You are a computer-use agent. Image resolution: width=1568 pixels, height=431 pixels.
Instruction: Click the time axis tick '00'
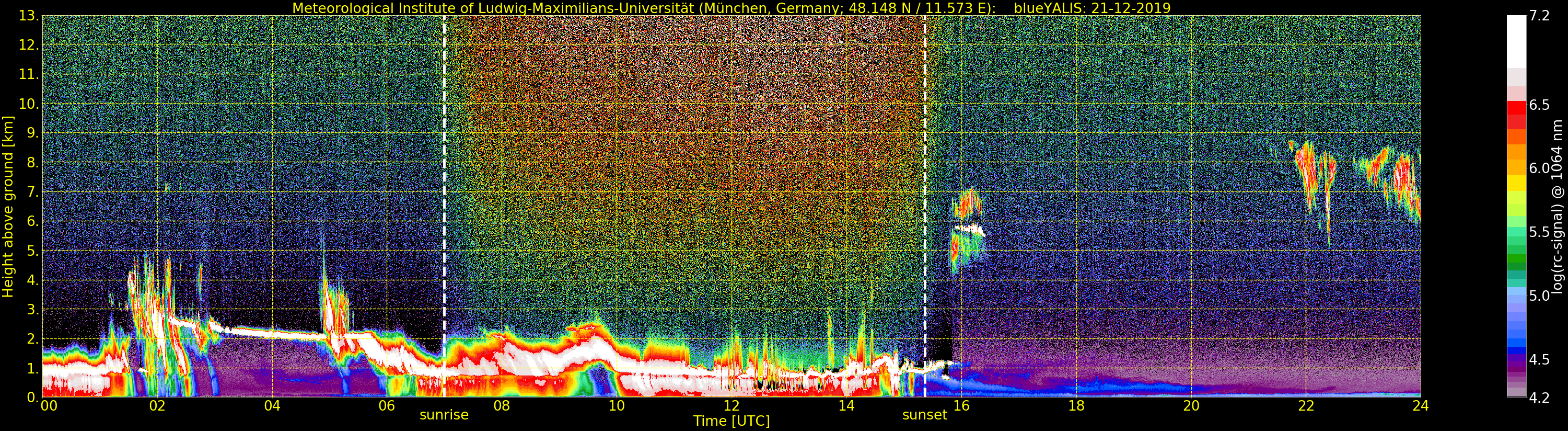click(x=49, y=405)
